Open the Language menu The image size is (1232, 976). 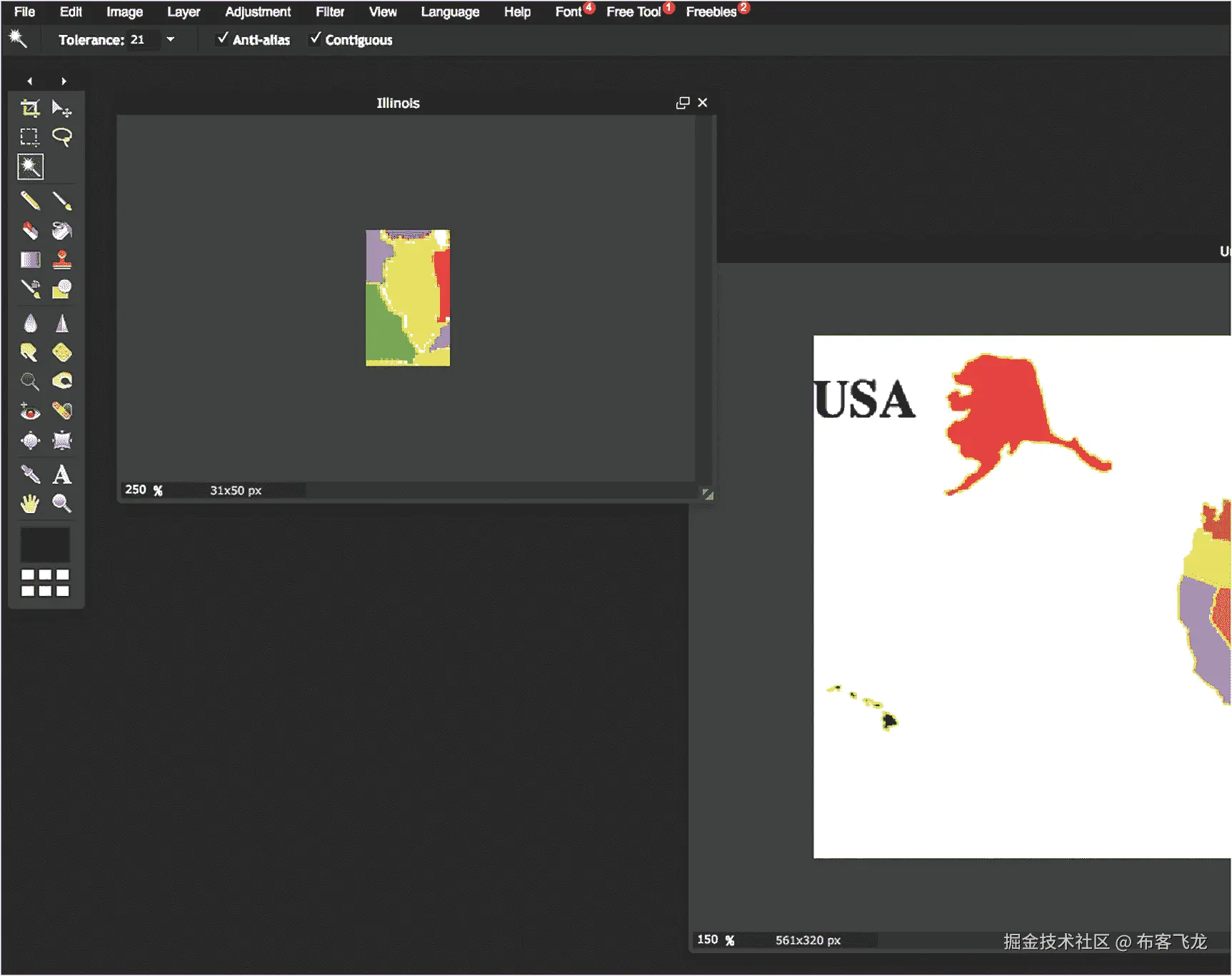click(x=450, y=11)
